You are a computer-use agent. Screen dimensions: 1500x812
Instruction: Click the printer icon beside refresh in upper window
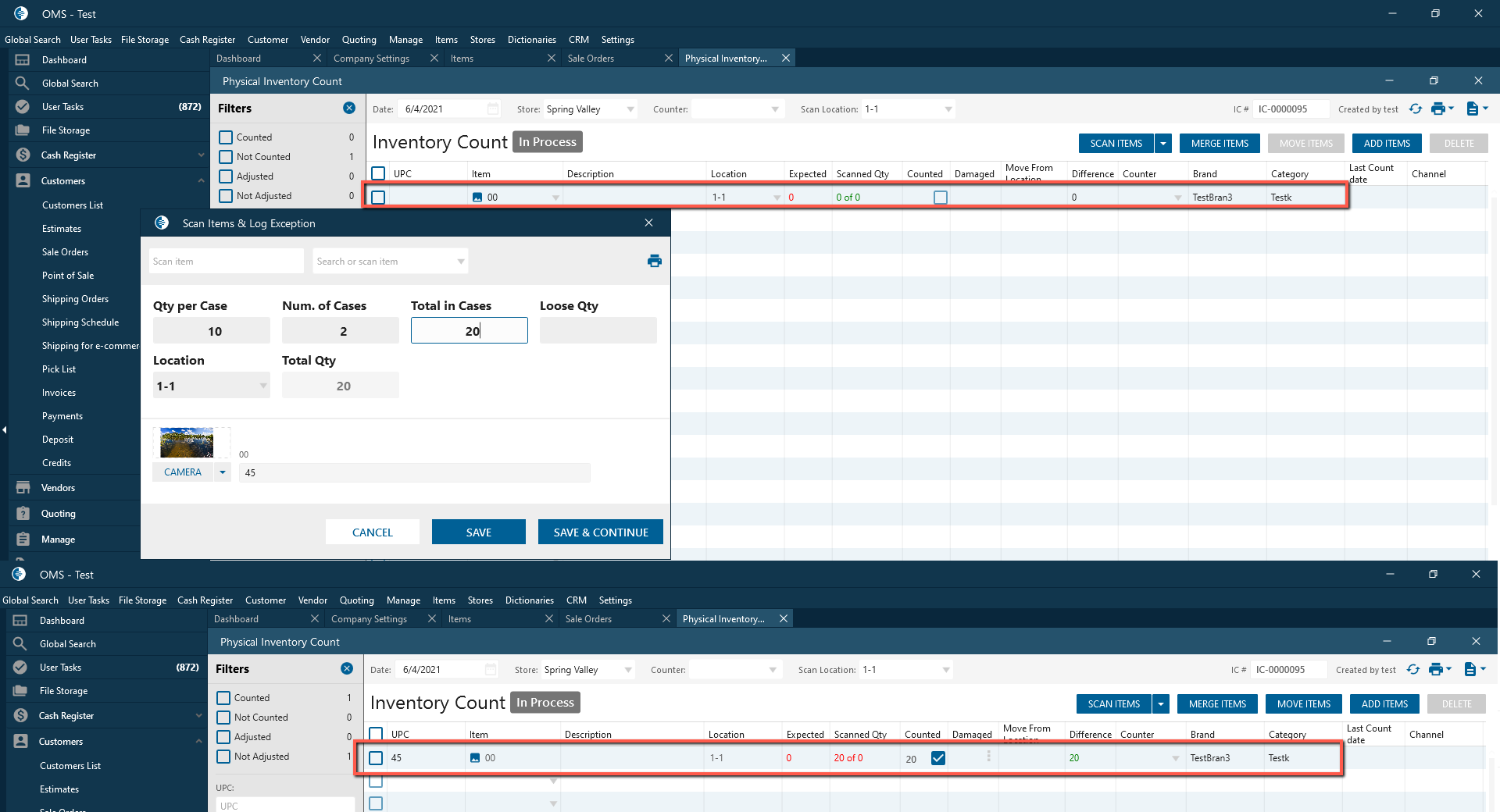pos(1438,109)
